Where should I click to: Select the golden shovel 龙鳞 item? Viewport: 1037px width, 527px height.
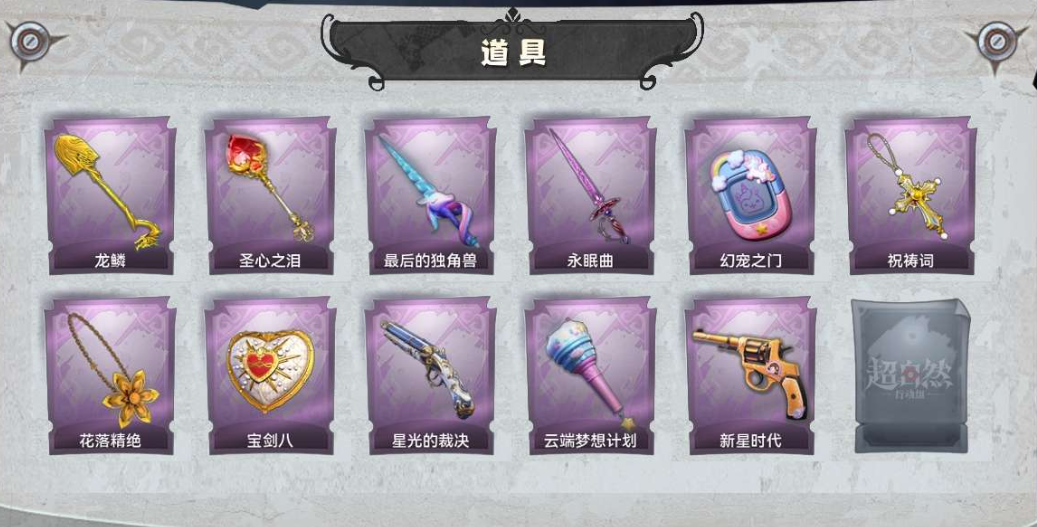(110, 196)
